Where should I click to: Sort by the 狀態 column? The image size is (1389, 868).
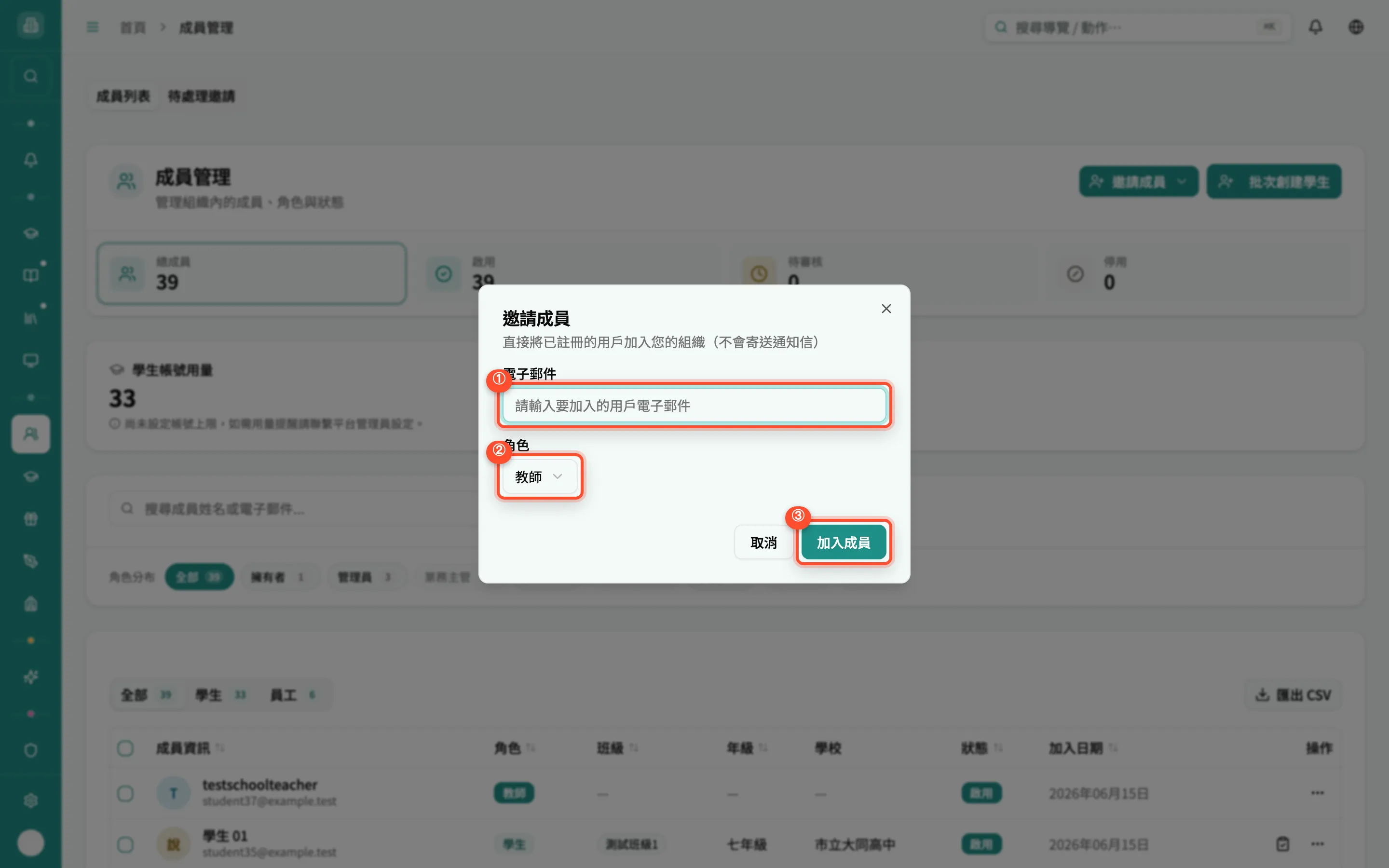981,748
